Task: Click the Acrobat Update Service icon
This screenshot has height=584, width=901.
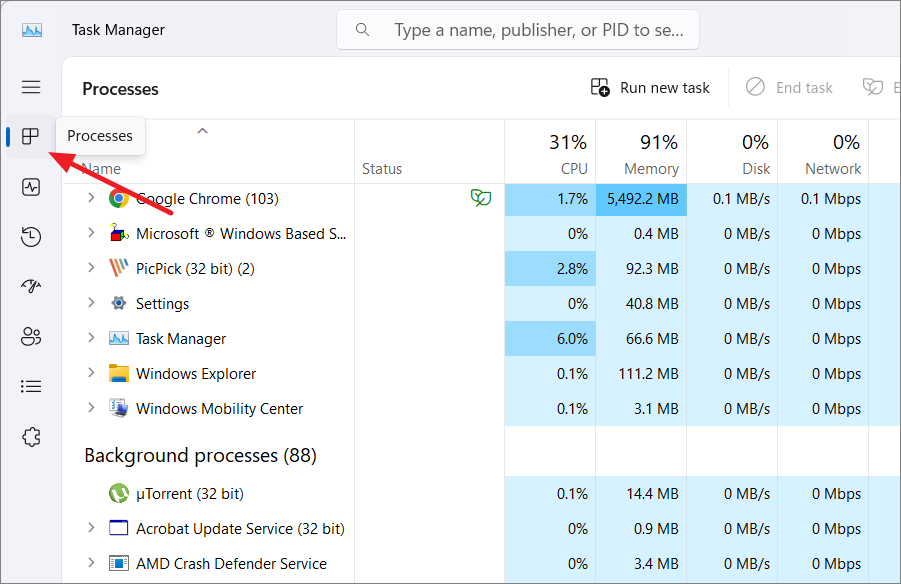Action: click(119, 528)
